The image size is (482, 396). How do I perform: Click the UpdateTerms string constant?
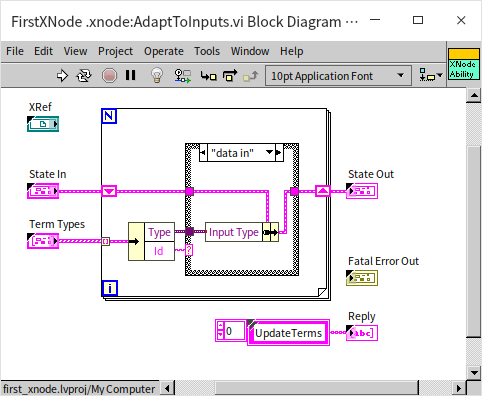[288, 333]
